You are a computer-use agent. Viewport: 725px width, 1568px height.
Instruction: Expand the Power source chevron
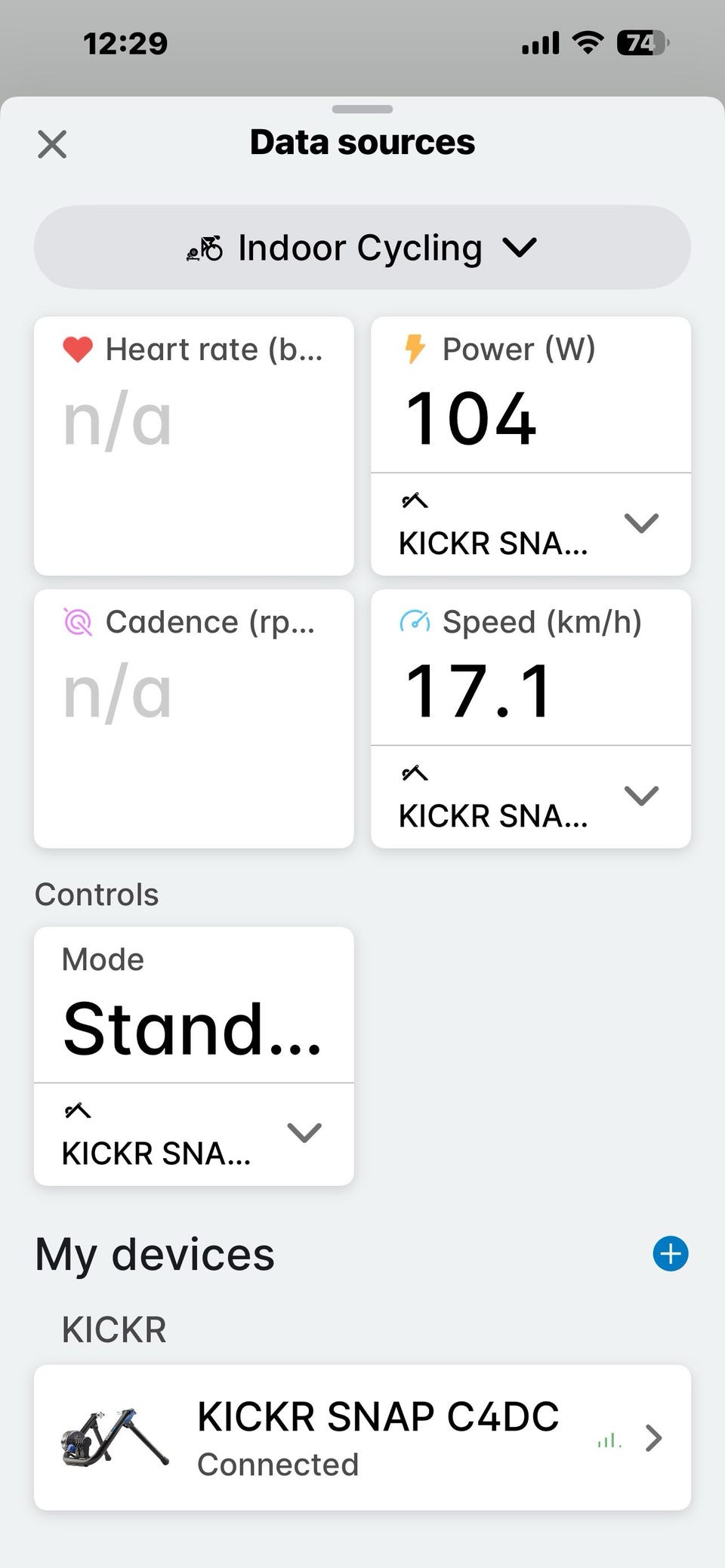click(x=641, y=523)
